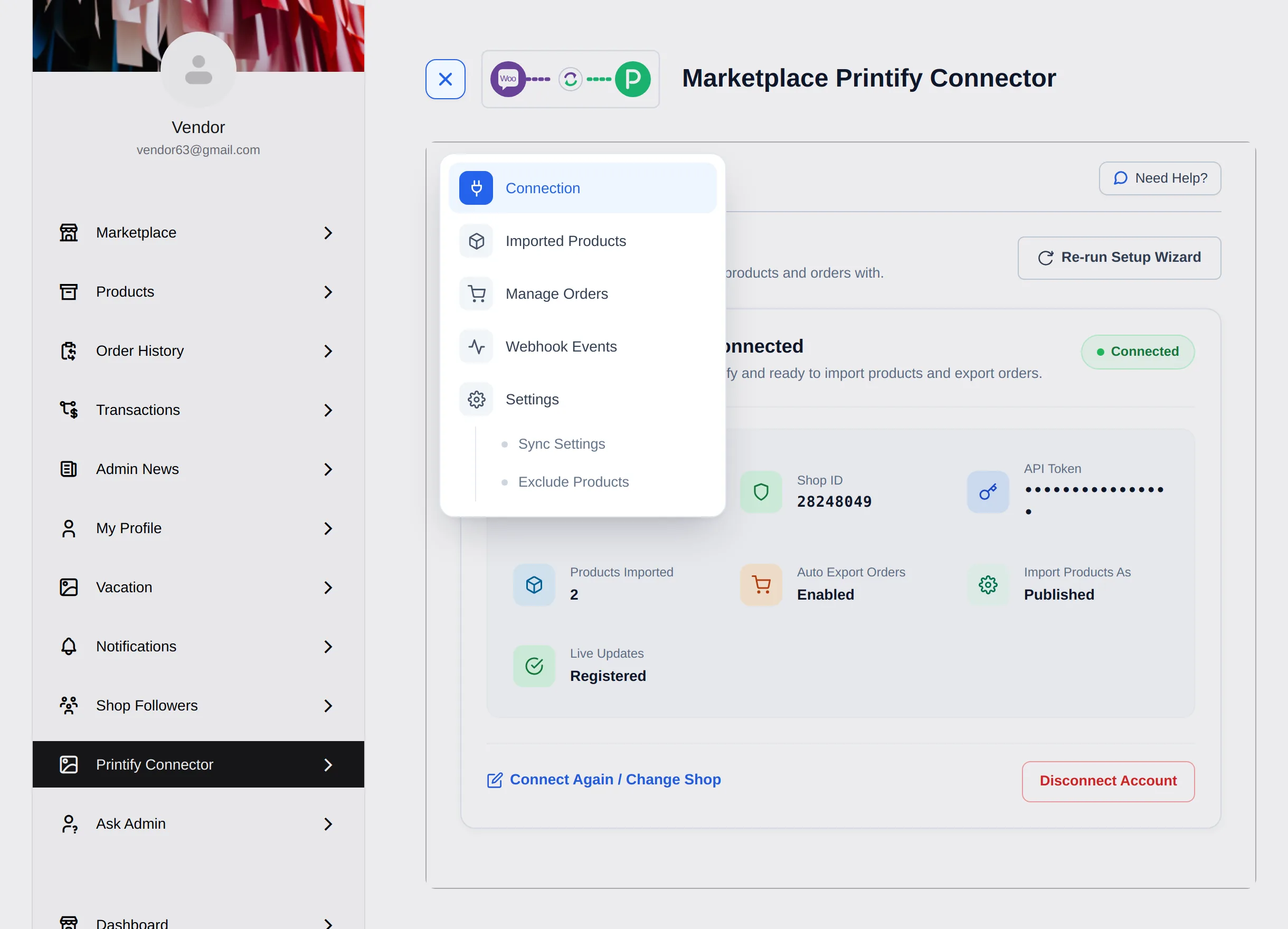This screenshot has width=1288, height=929.
Task: Open Webhook Events section
Action: point(583,346)
